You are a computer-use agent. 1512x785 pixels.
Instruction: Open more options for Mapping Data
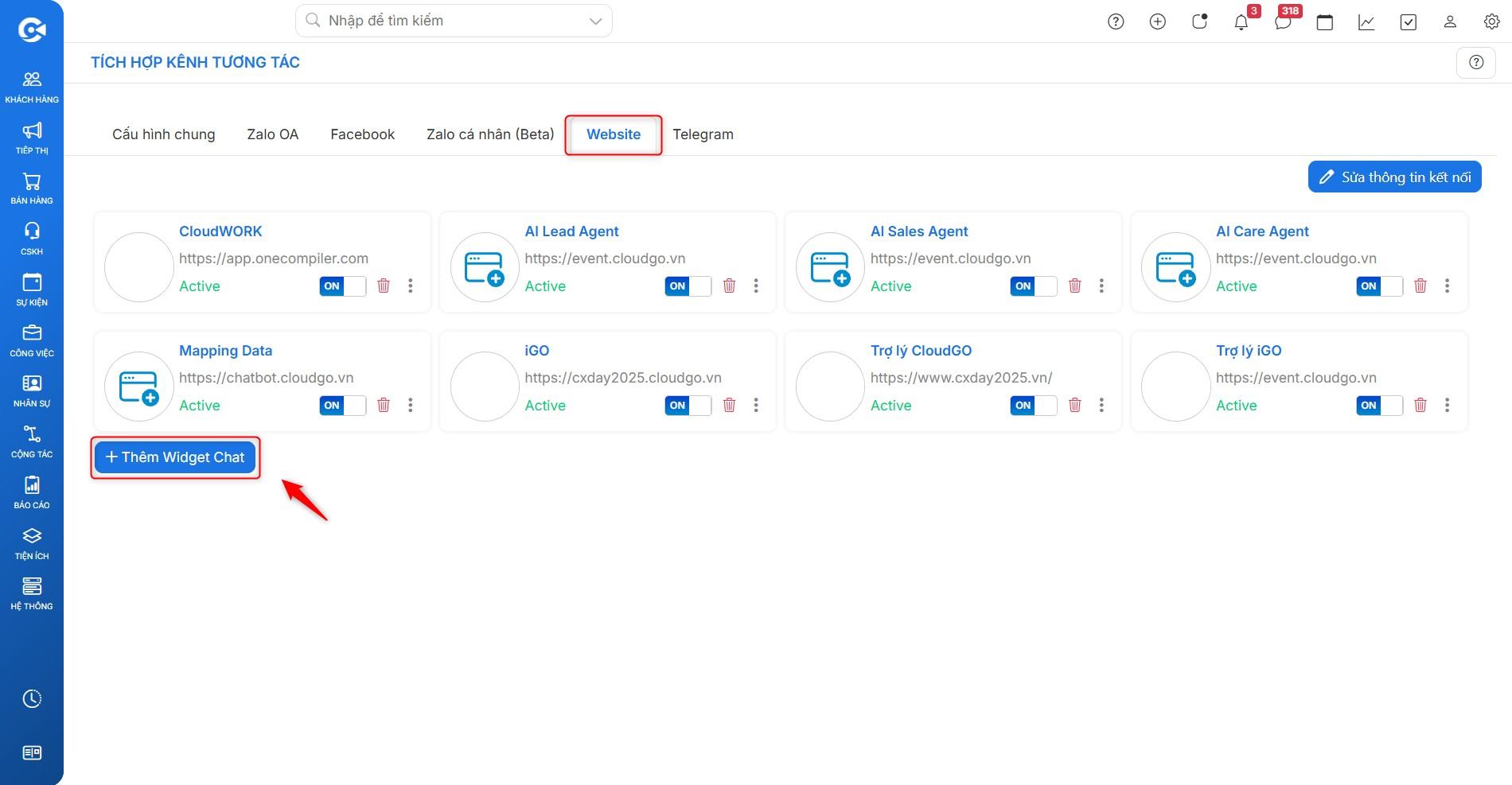(x=411, y=405)
